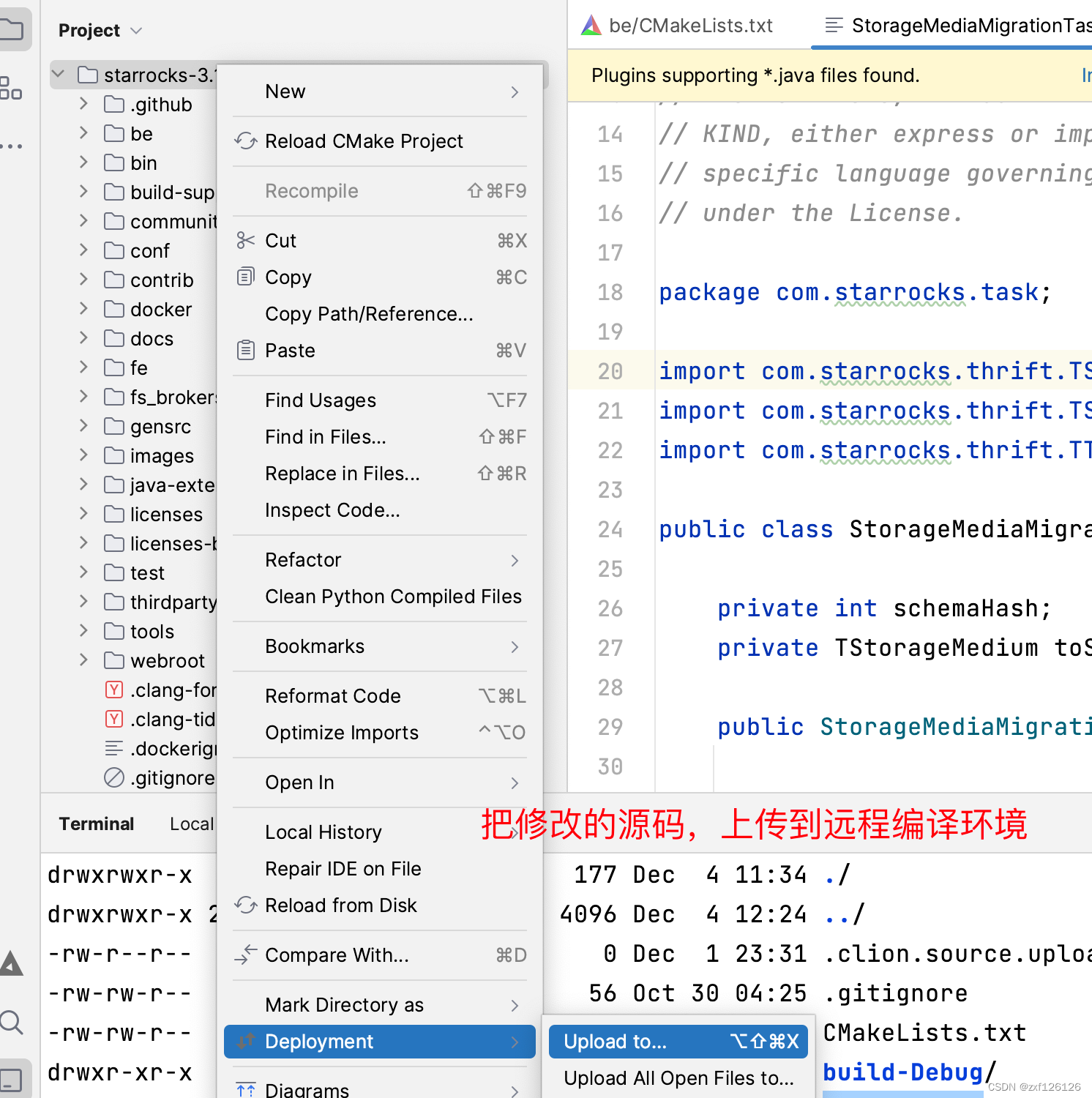1092x1098 pixels.
Task: Select Reformat Code menu item
Action: 381,696
